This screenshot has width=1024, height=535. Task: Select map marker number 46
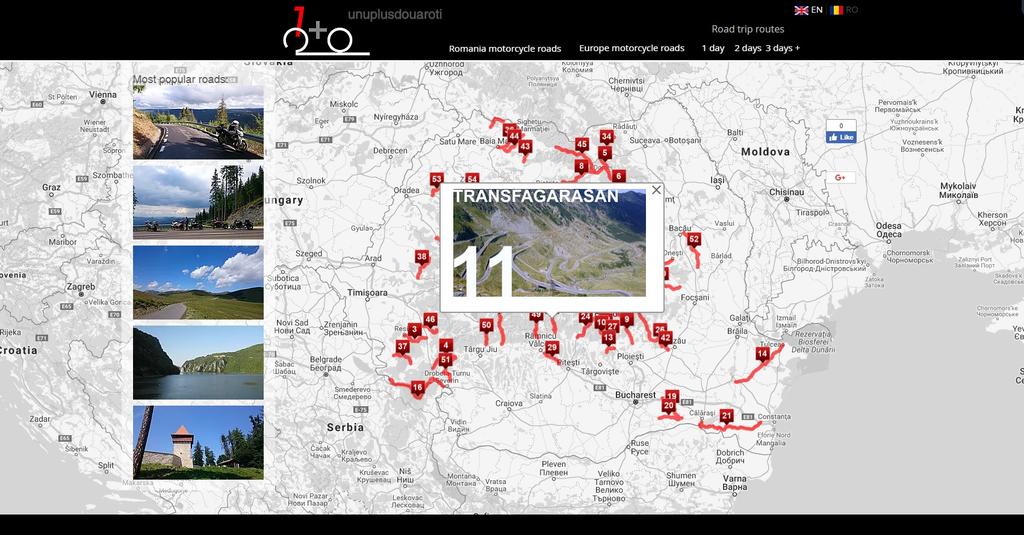(x=430, y=320)
